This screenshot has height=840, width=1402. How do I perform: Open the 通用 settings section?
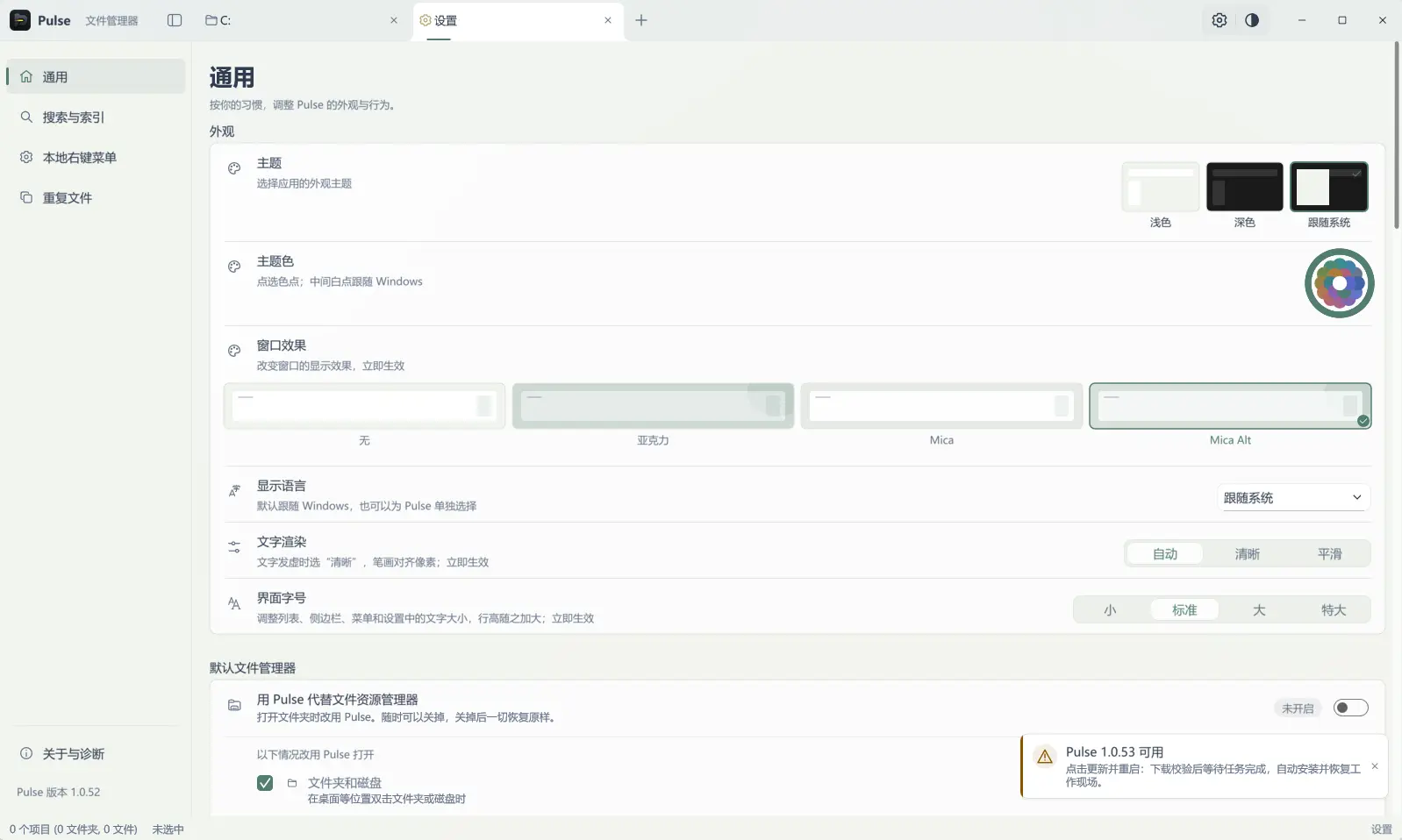click(97, 76)
